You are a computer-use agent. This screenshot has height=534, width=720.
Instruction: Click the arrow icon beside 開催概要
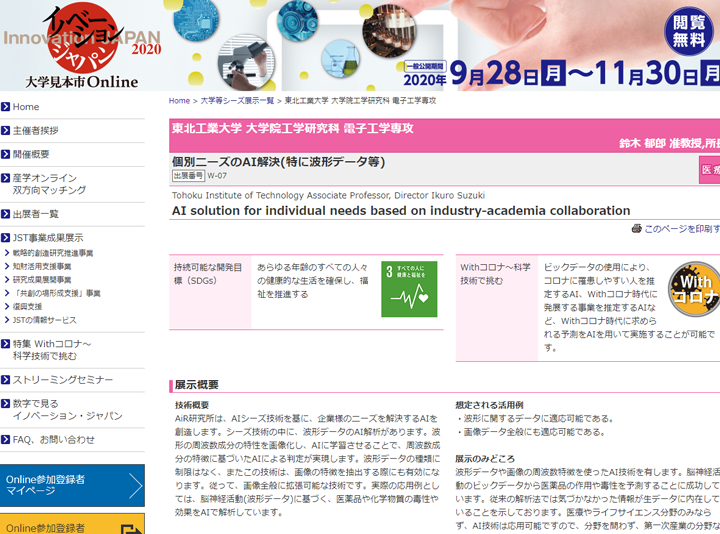click(6, 154)
